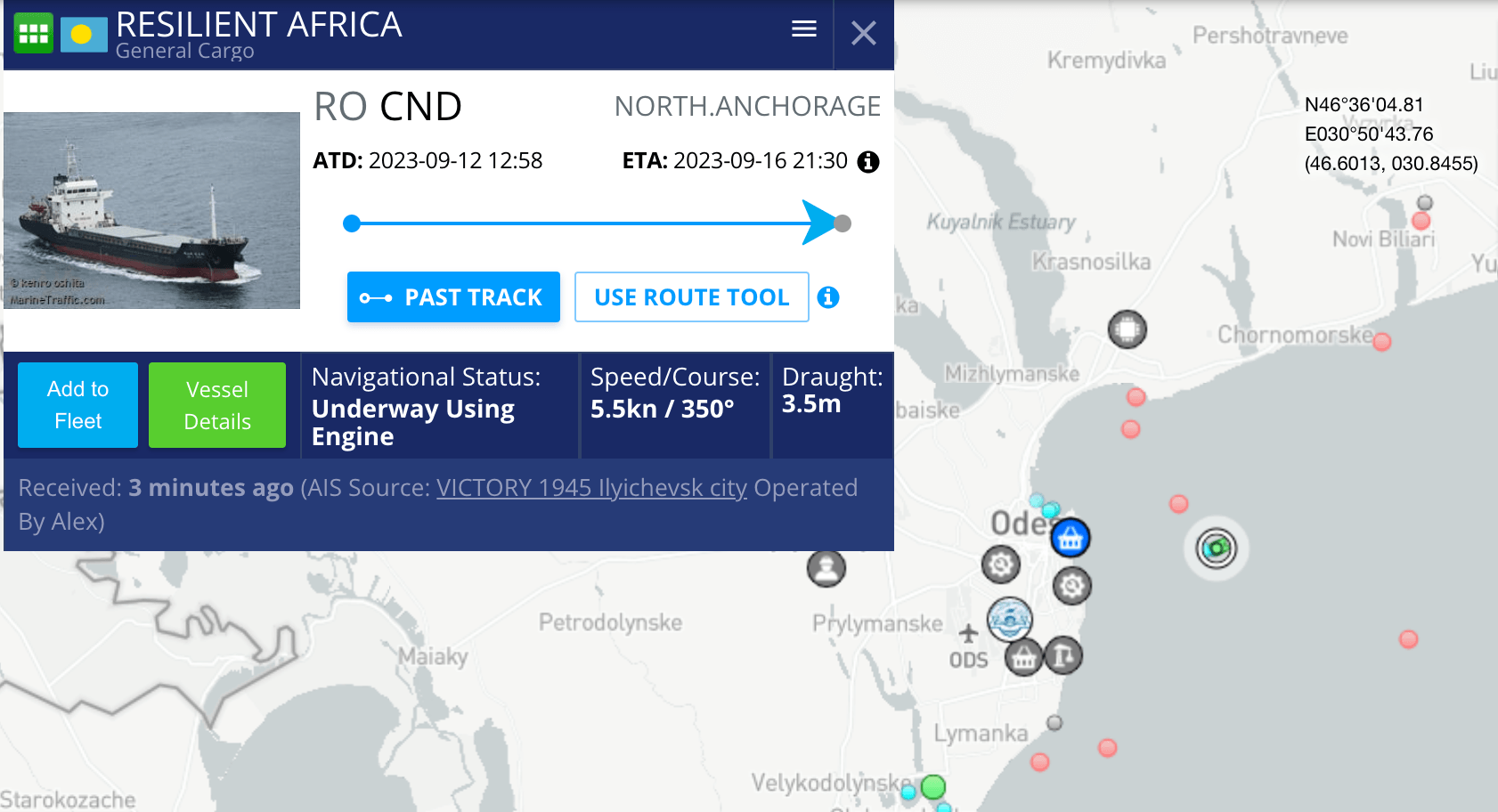
Task: Add the vessel to fleet
Action: pyautogui.click(x=78, y=405)
